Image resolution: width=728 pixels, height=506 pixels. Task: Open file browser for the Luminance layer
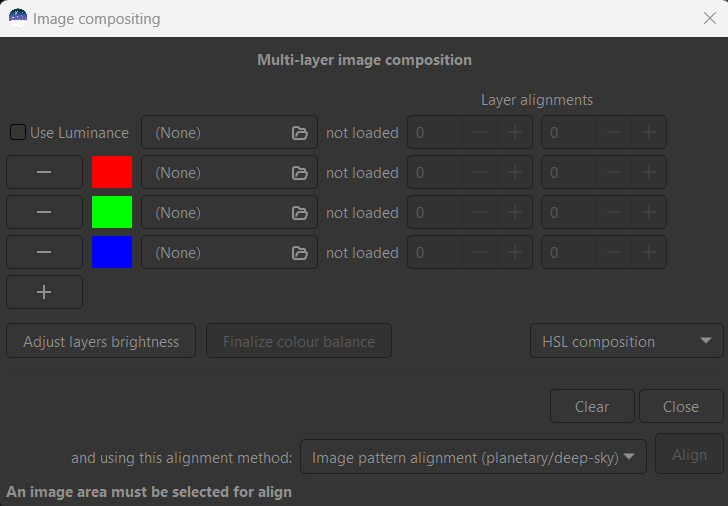click(x=299, y=133)
